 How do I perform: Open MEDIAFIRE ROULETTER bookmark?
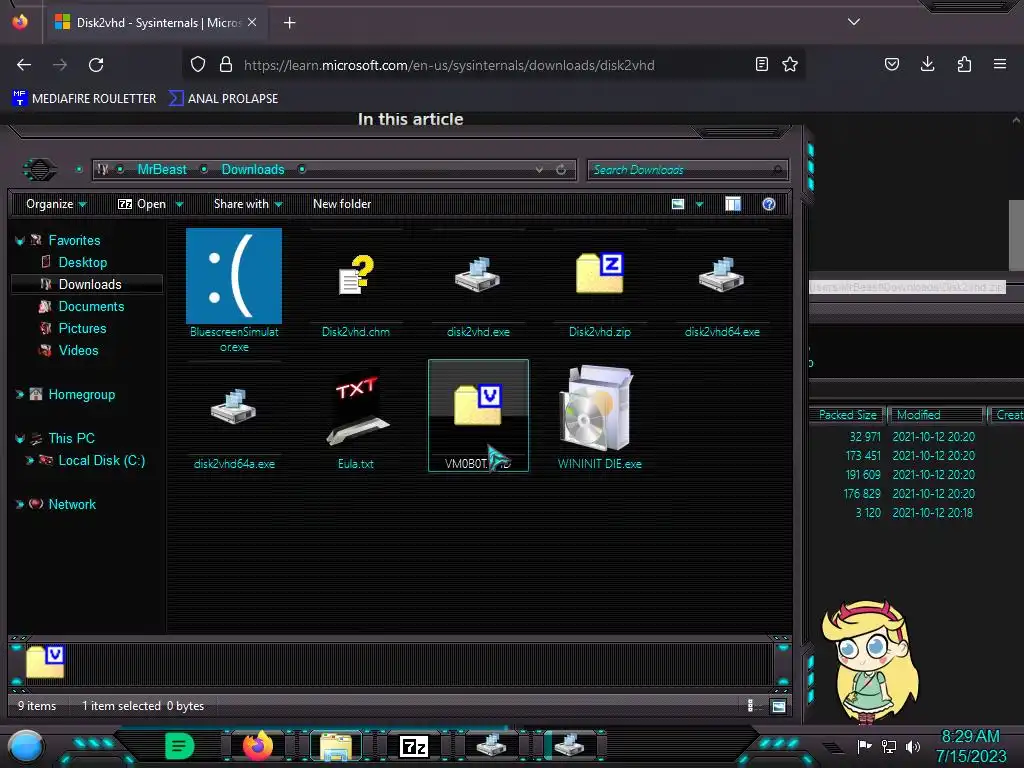point(84,99)
